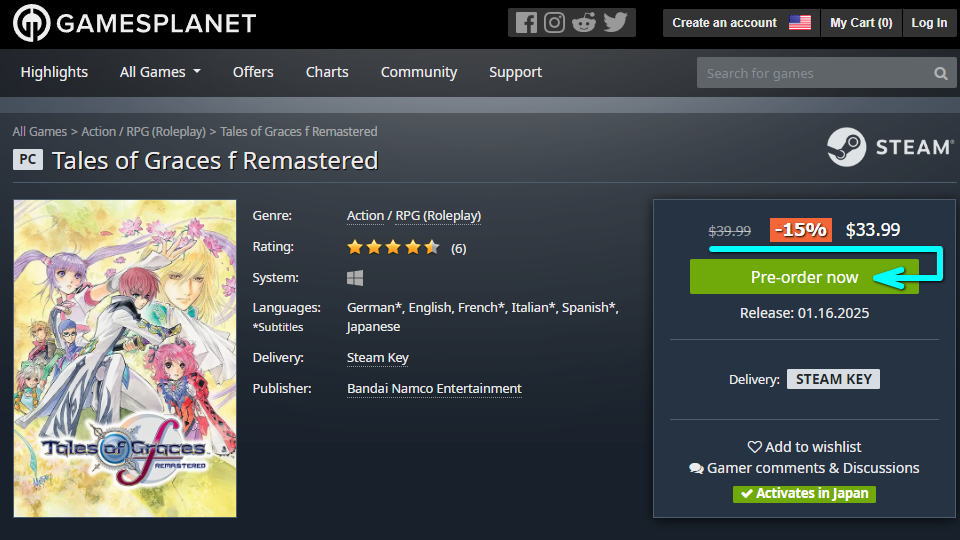Click the Windows system icon
Viewport: 960px width, 540px height.
coord(355,278)
